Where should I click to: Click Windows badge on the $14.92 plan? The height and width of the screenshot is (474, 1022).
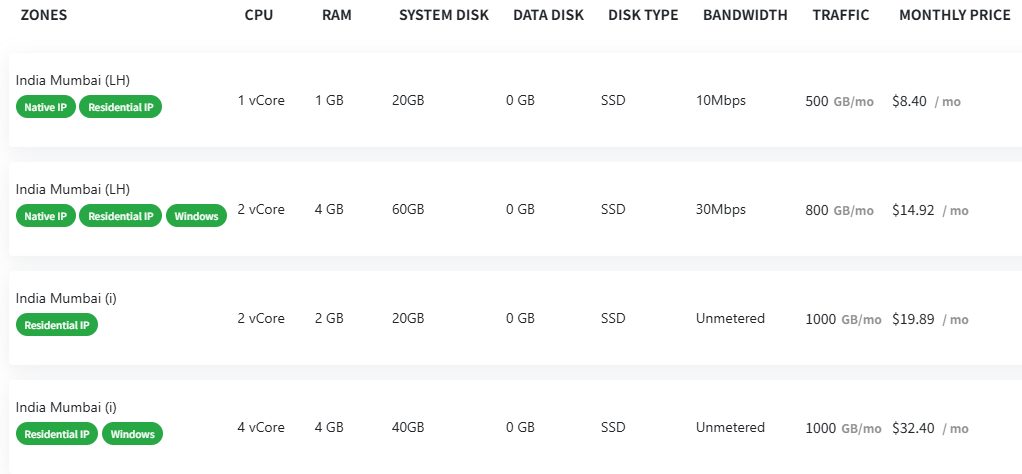point(196,216)
